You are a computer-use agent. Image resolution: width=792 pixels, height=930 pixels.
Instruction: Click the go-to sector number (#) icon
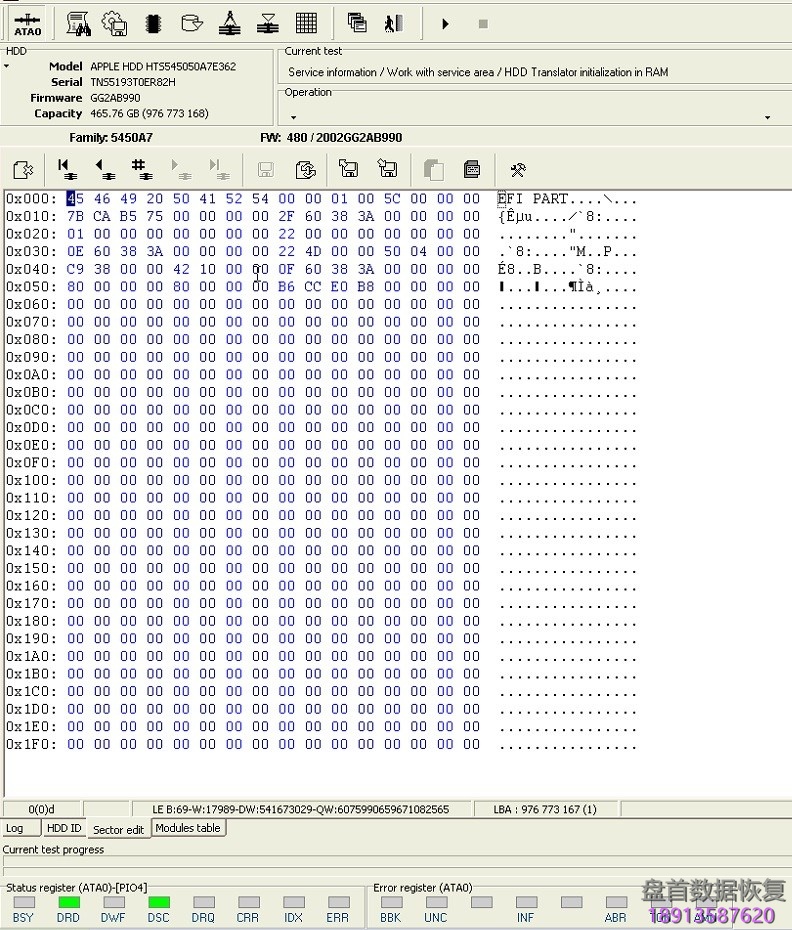[140, 169]
